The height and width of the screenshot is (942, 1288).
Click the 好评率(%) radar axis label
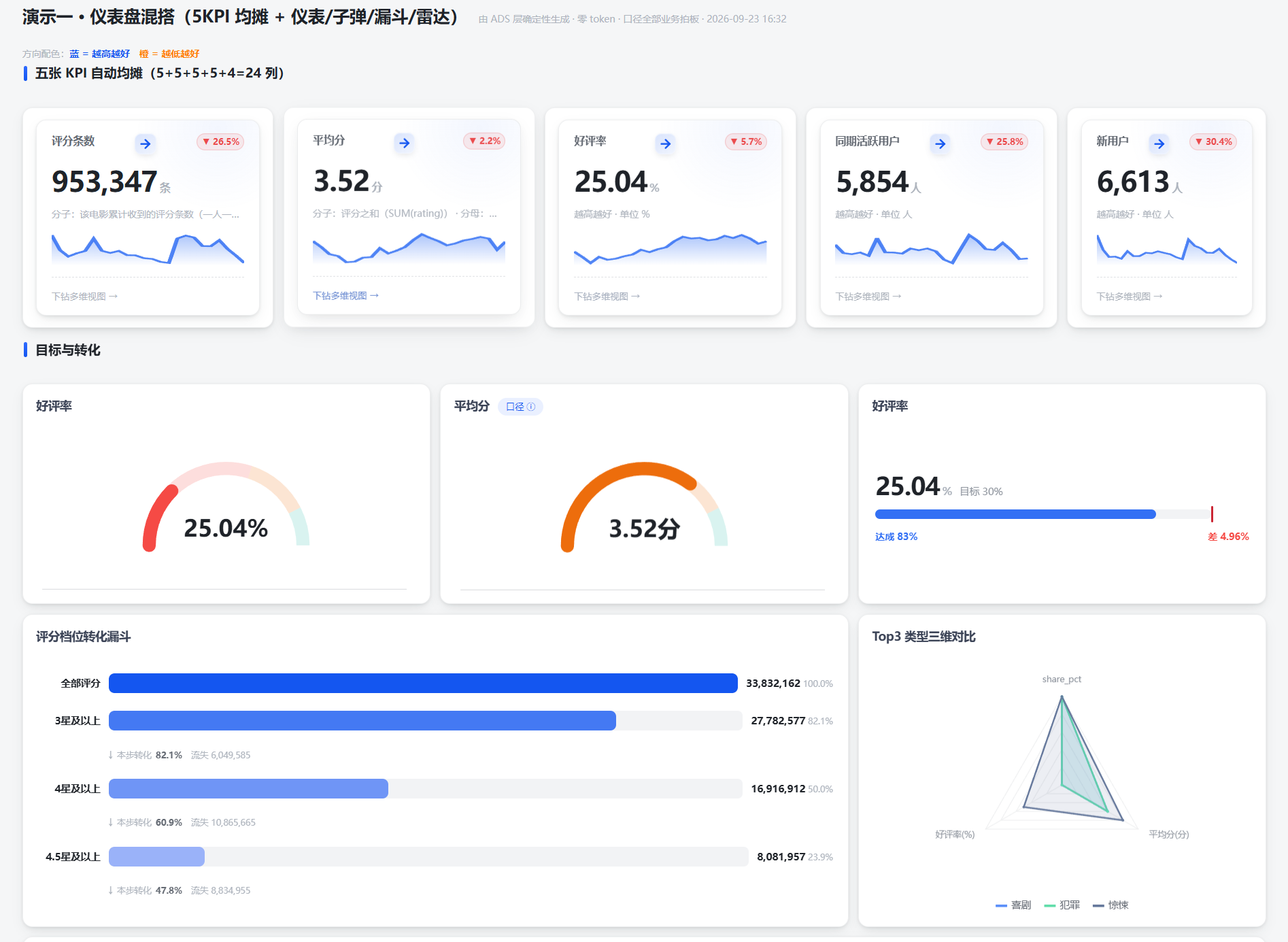(955, 835)
